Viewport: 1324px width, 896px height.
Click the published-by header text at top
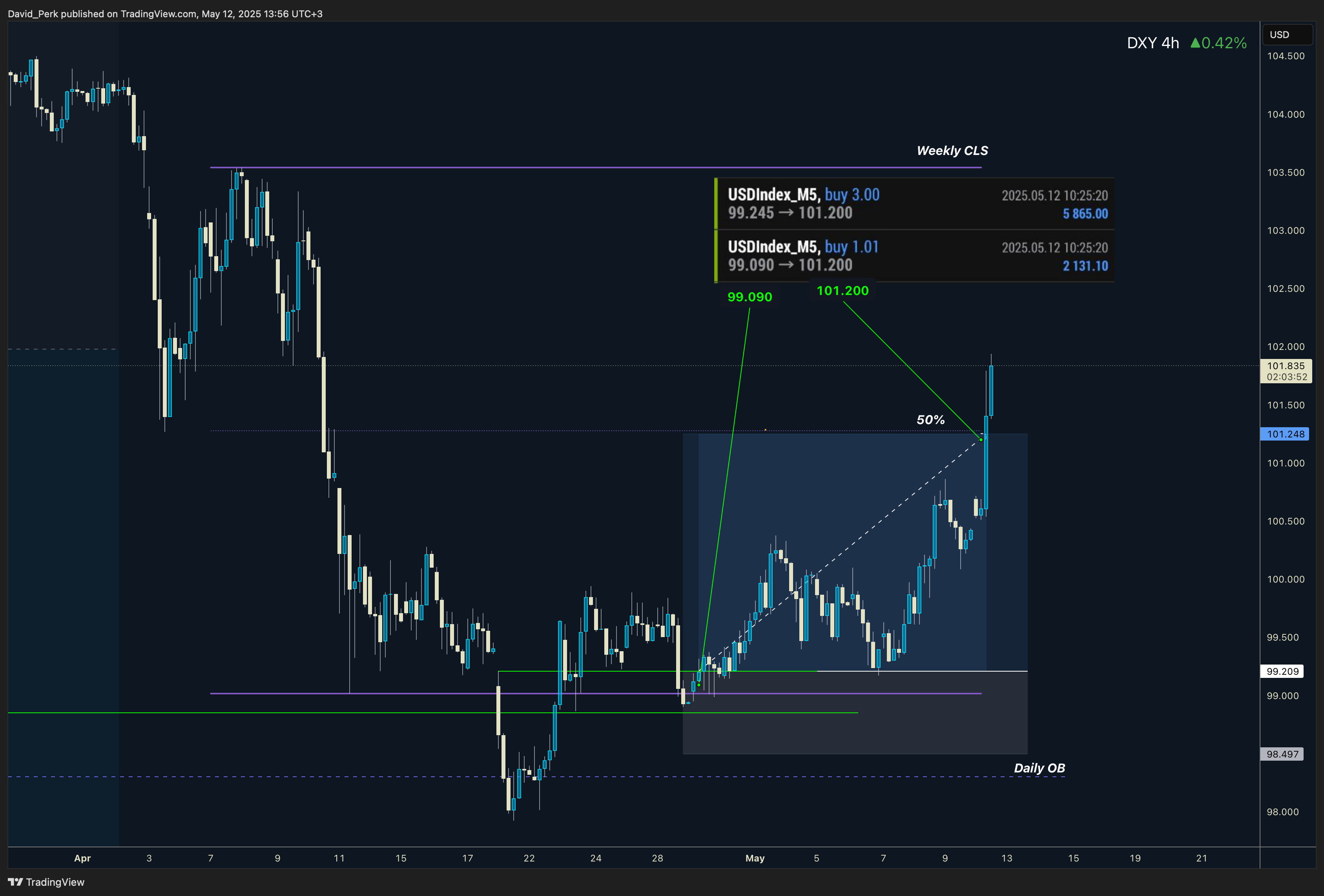click(x=165, y=14)
